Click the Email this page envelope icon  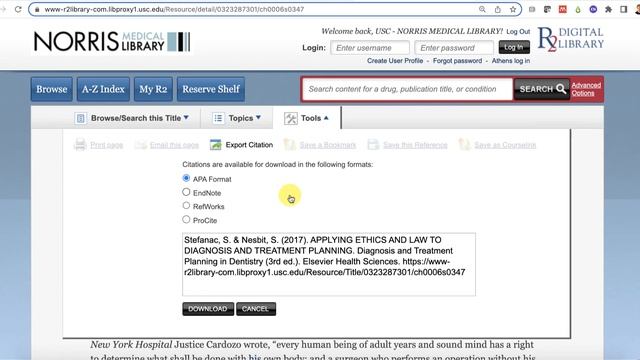click(x=140, y=145)
